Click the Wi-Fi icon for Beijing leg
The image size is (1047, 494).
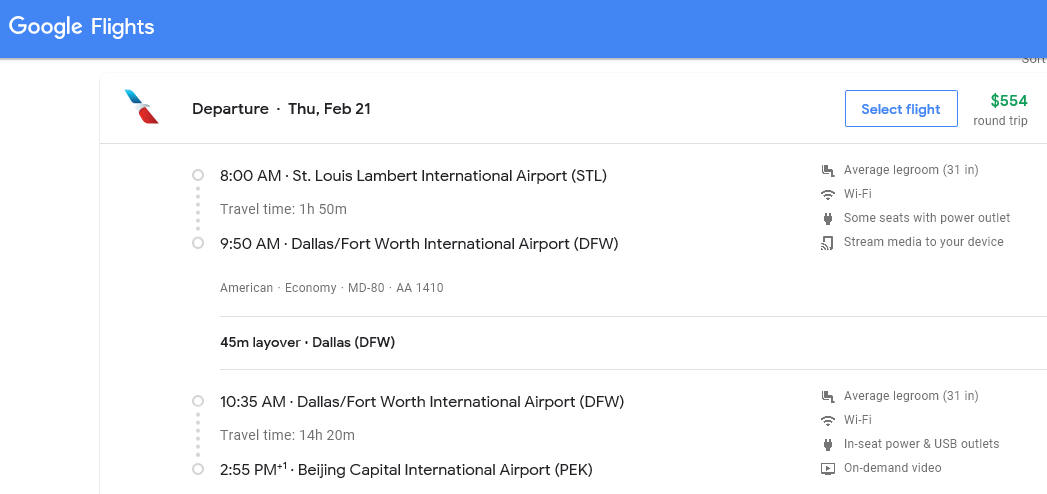point(828,420)
